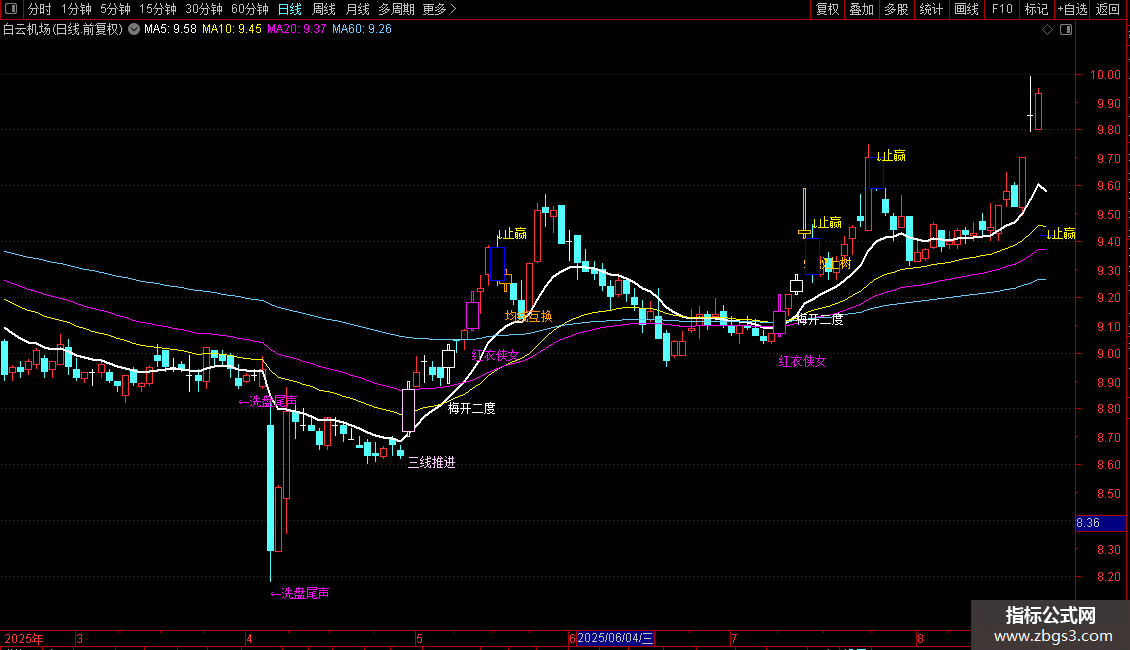Select the 5分钟 period tab
Screen dimensions: 1130x650
(115, 9)
